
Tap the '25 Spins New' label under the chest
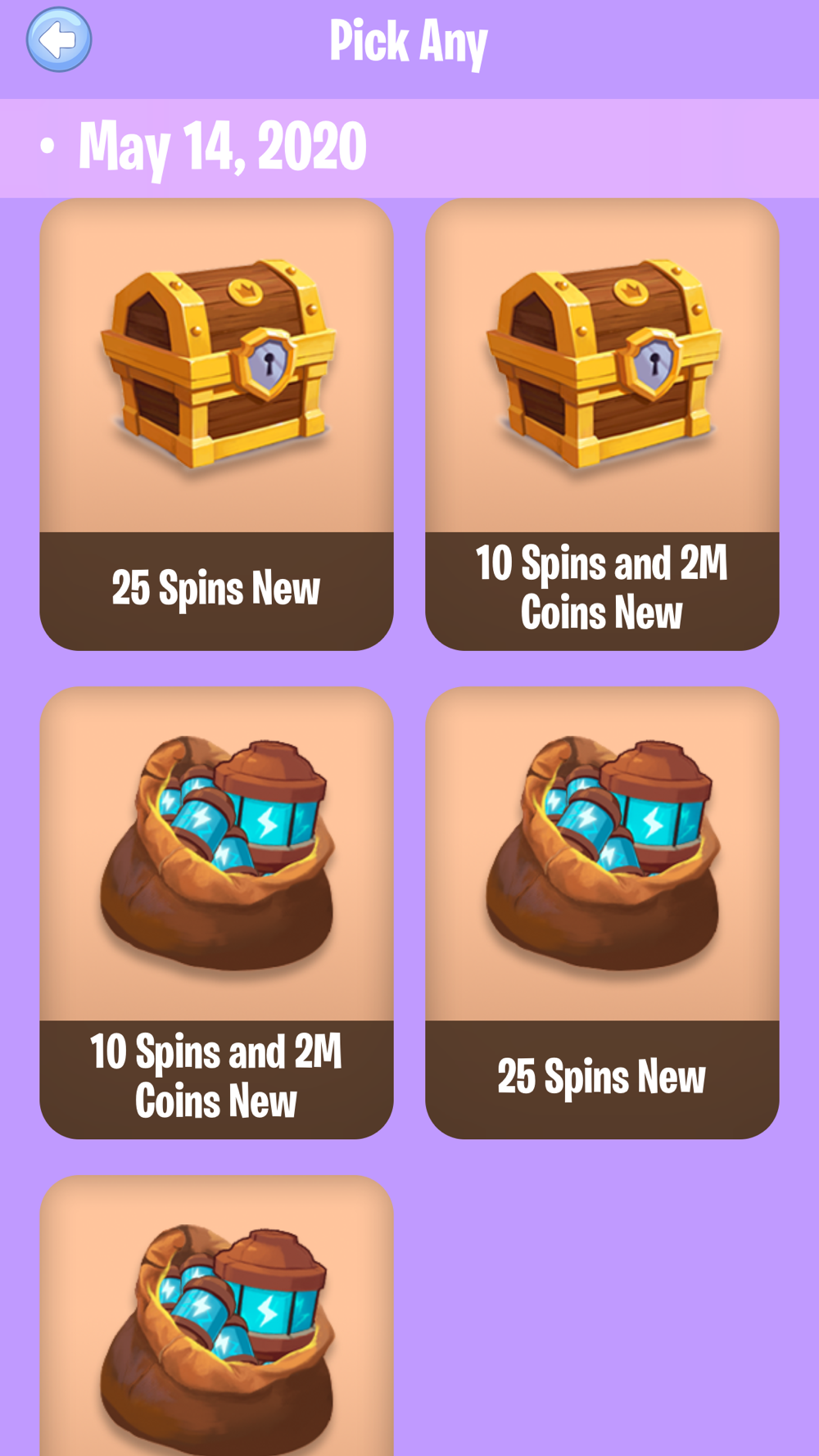pyautogui.click(x=216, y=589)
